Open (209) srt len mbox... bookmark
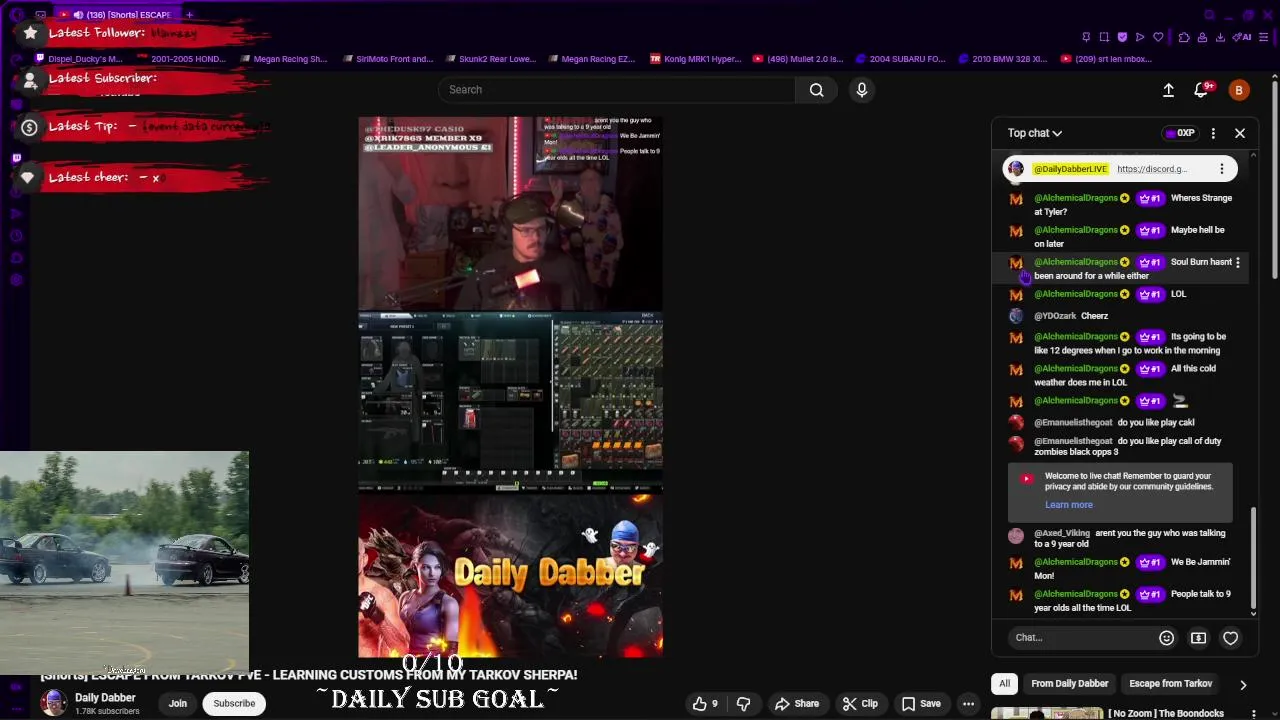The height and width of the screenshot is (720, 1280). click(1106, 59)
